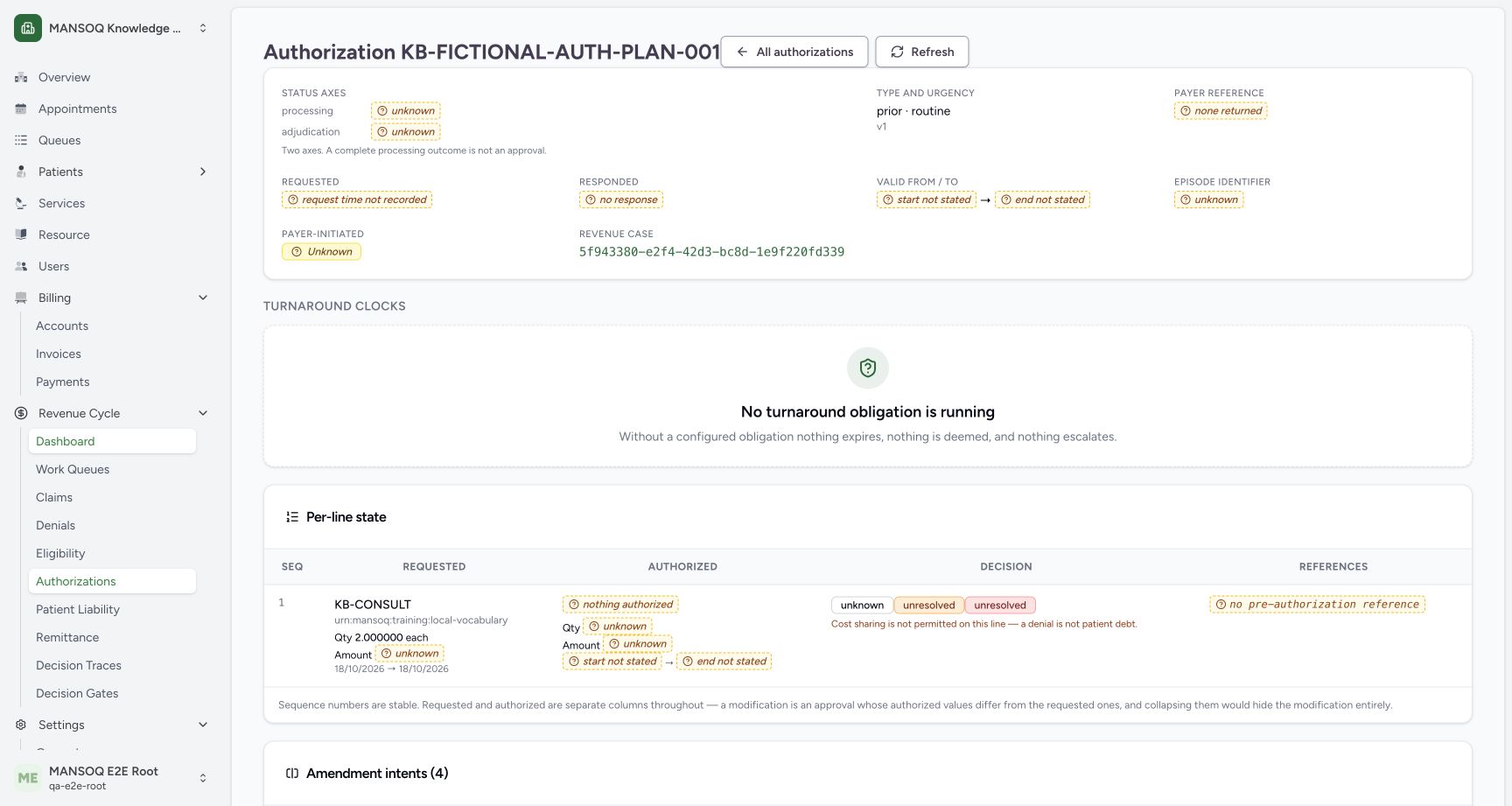Click the question icon in Payer-Initiated Unknown badge
Image resolution: width=1512 pixels, height=806 pixels.
pos(297,252)
